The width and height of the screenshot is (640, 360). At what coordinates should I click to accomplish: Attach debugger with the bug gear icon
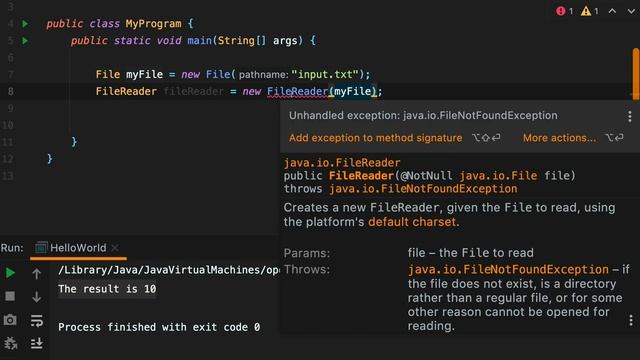(10, 343)
